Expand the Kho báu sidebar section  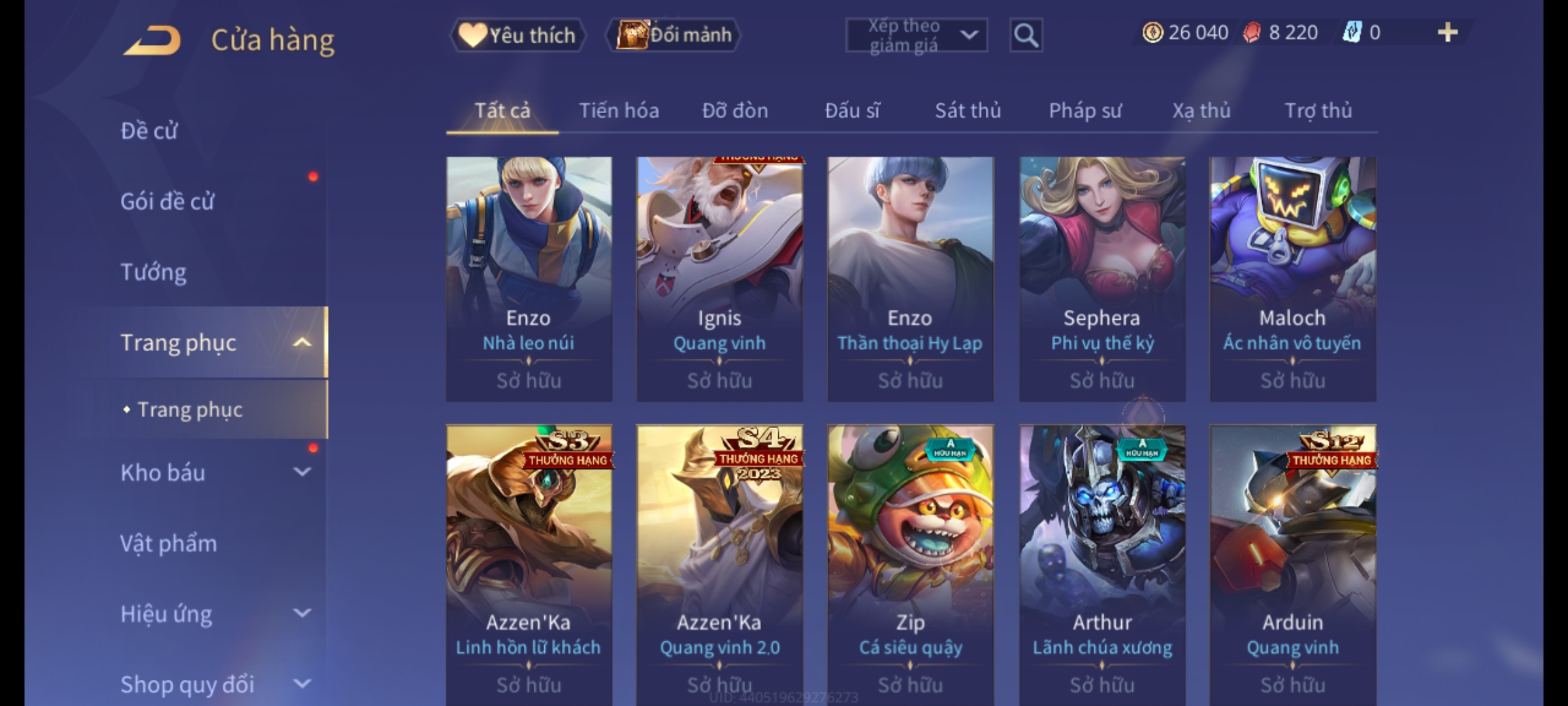point(302,472)
